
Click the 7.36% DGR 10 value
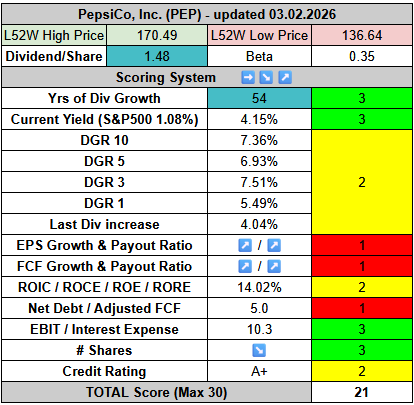[x=259, y=140]
